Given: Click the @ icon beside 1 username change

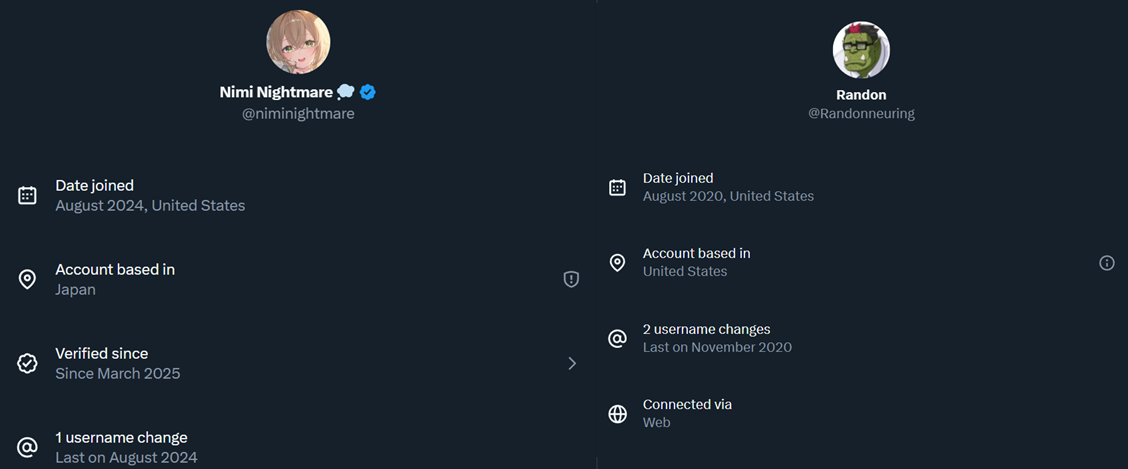Looking at the screenshot, I should pyautogui.click(x=27, y=447).
